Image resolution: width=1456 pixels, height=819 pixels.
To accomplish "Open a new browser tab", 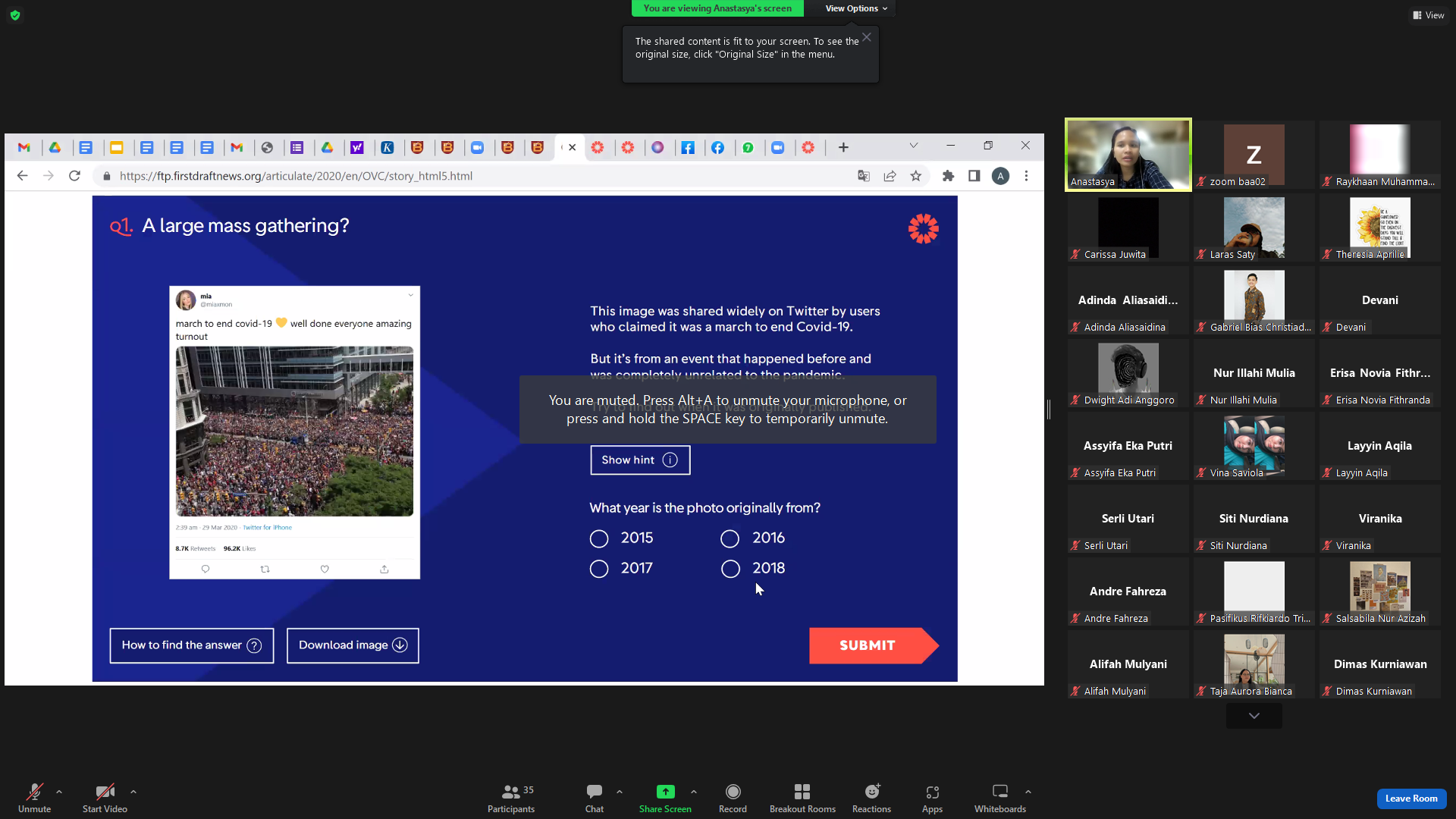I will click(x=843, y=148).
